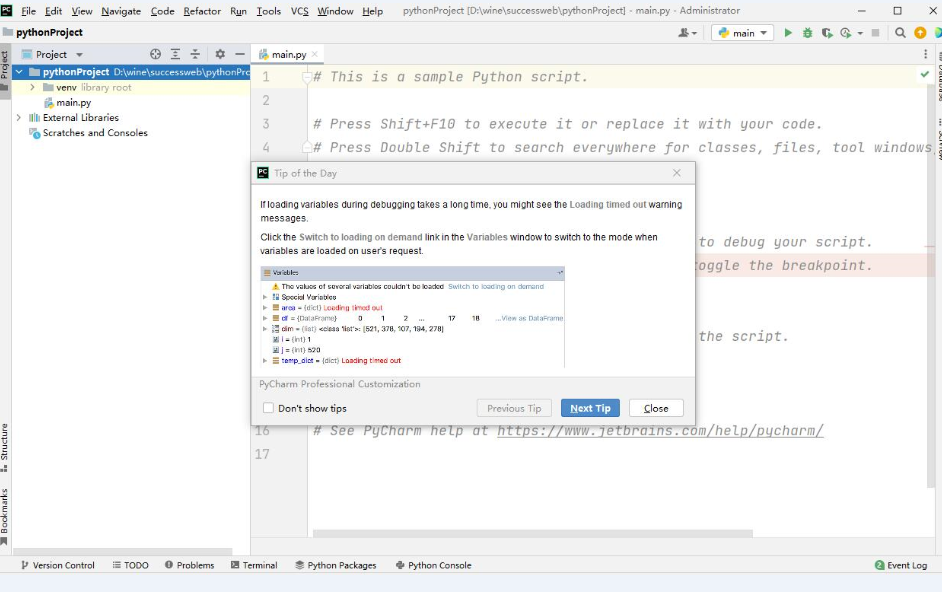Screen dimensions: 942x592
Task: Open the Refactor menu
Action: 202,11
